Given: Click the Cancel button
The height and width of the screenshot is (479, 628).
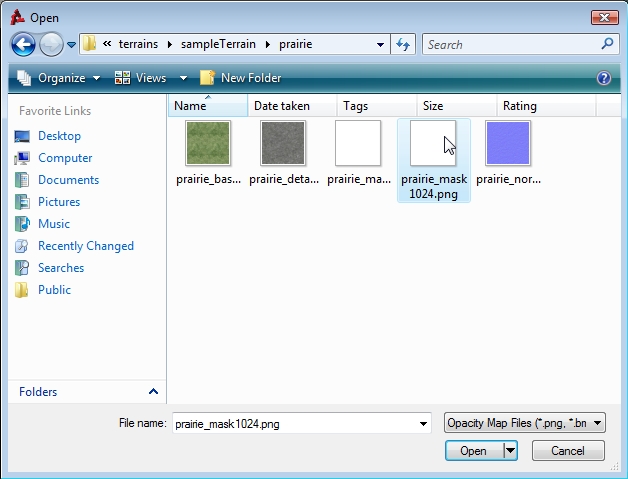Looking at the screenshot, I should (568, 451).
